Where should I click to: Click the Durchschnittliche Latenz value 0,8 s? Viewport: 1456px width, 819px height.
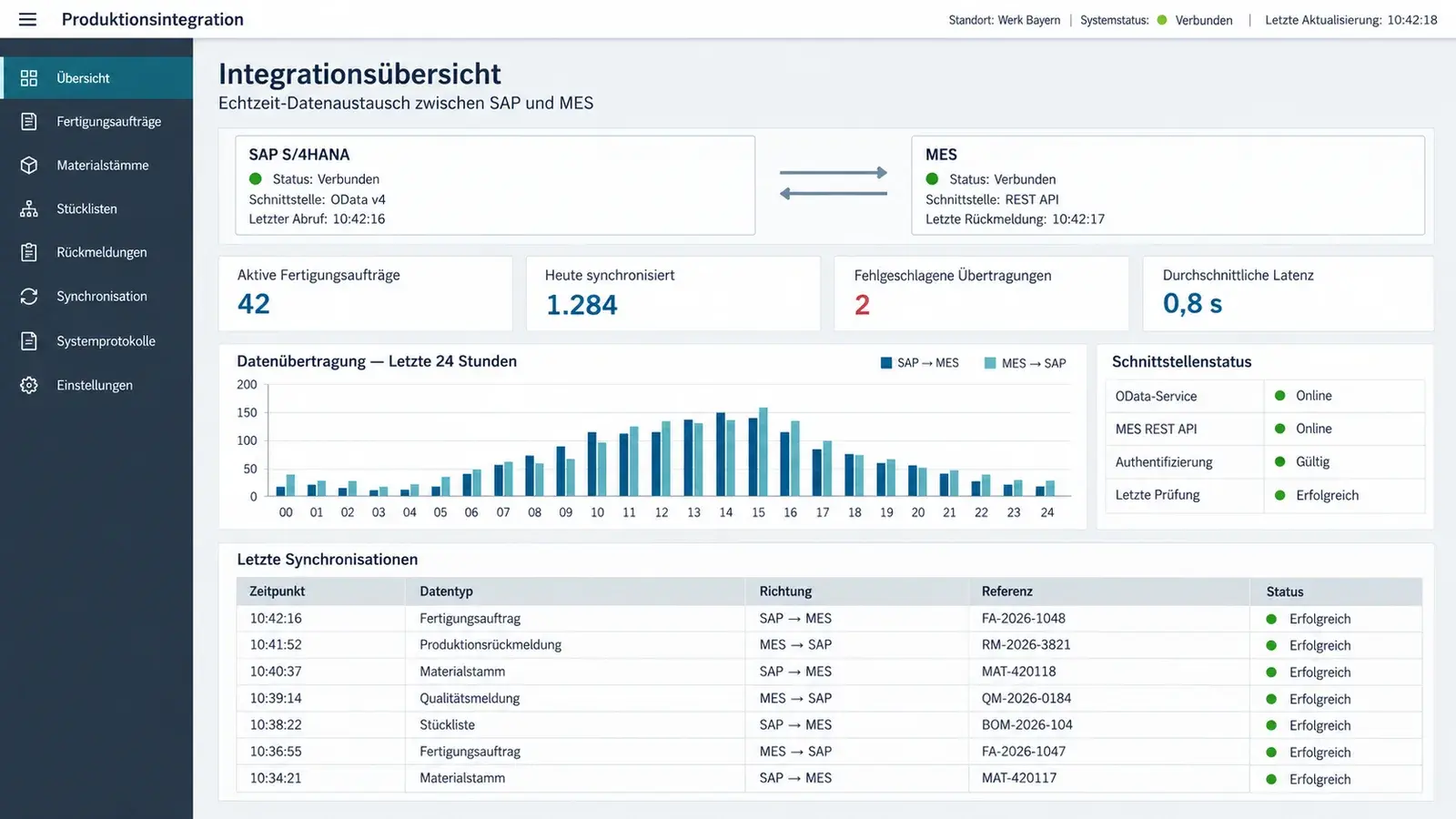tap(1192, 304)
